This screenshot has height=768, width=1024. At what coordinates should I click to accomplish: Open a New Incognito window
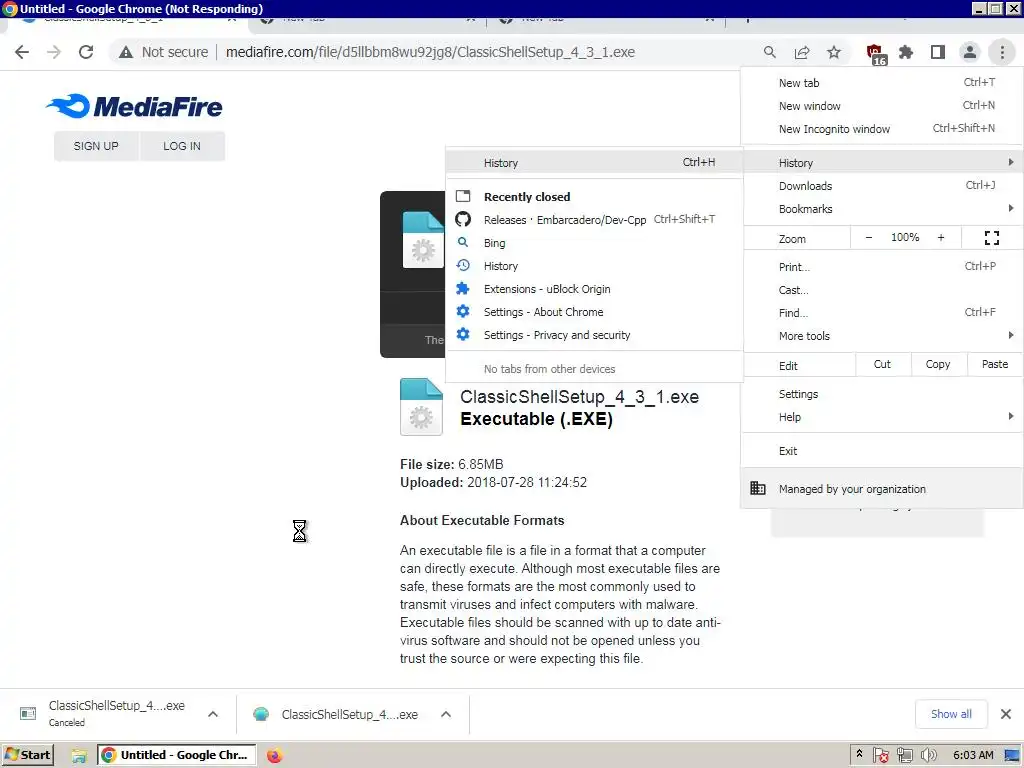click(x=882, y=129)
